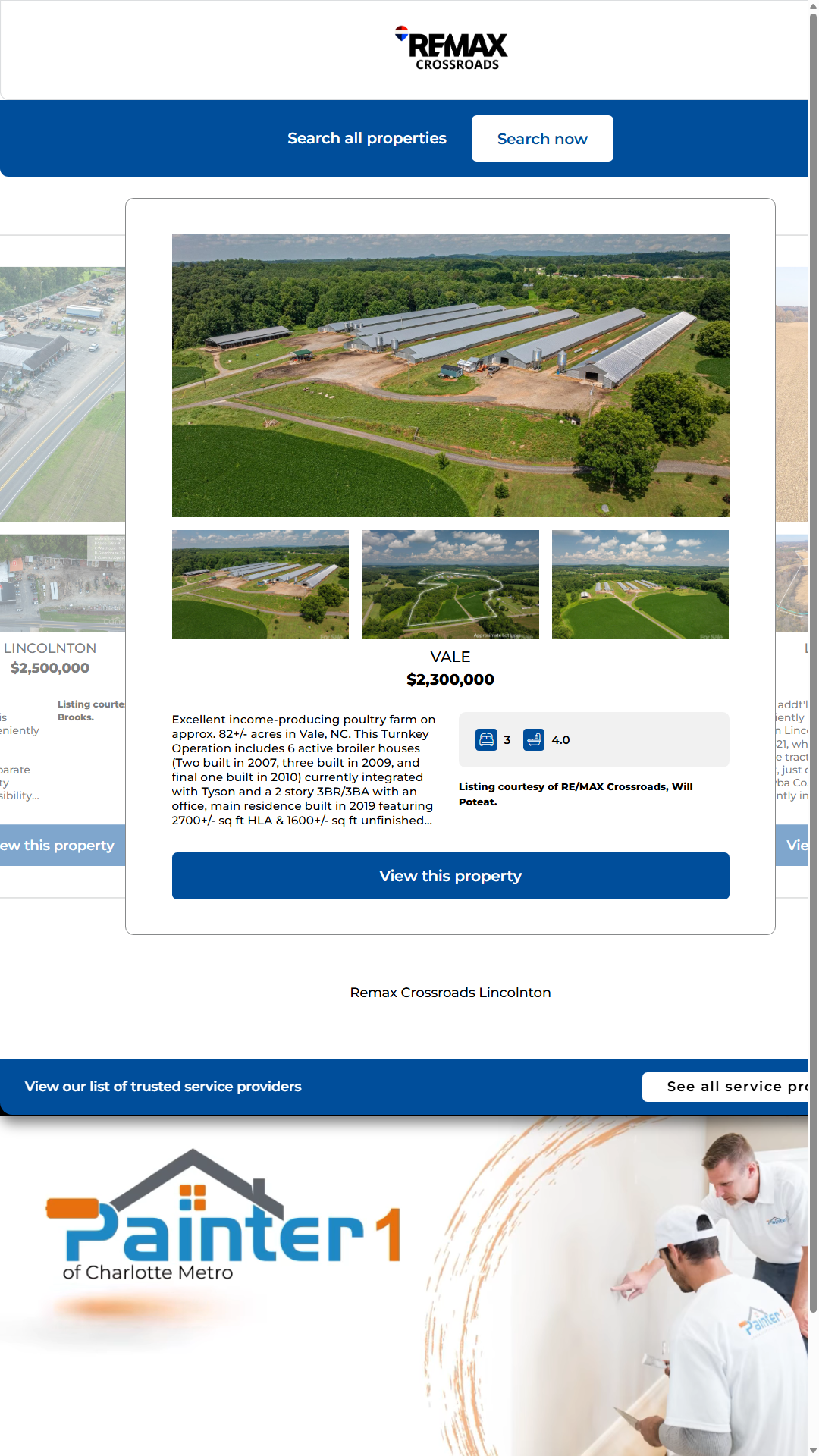Click the Painter1 of Charlotte Metro logo
Viewport: 819px width, 1456px height.
[x=224, y=1217]
